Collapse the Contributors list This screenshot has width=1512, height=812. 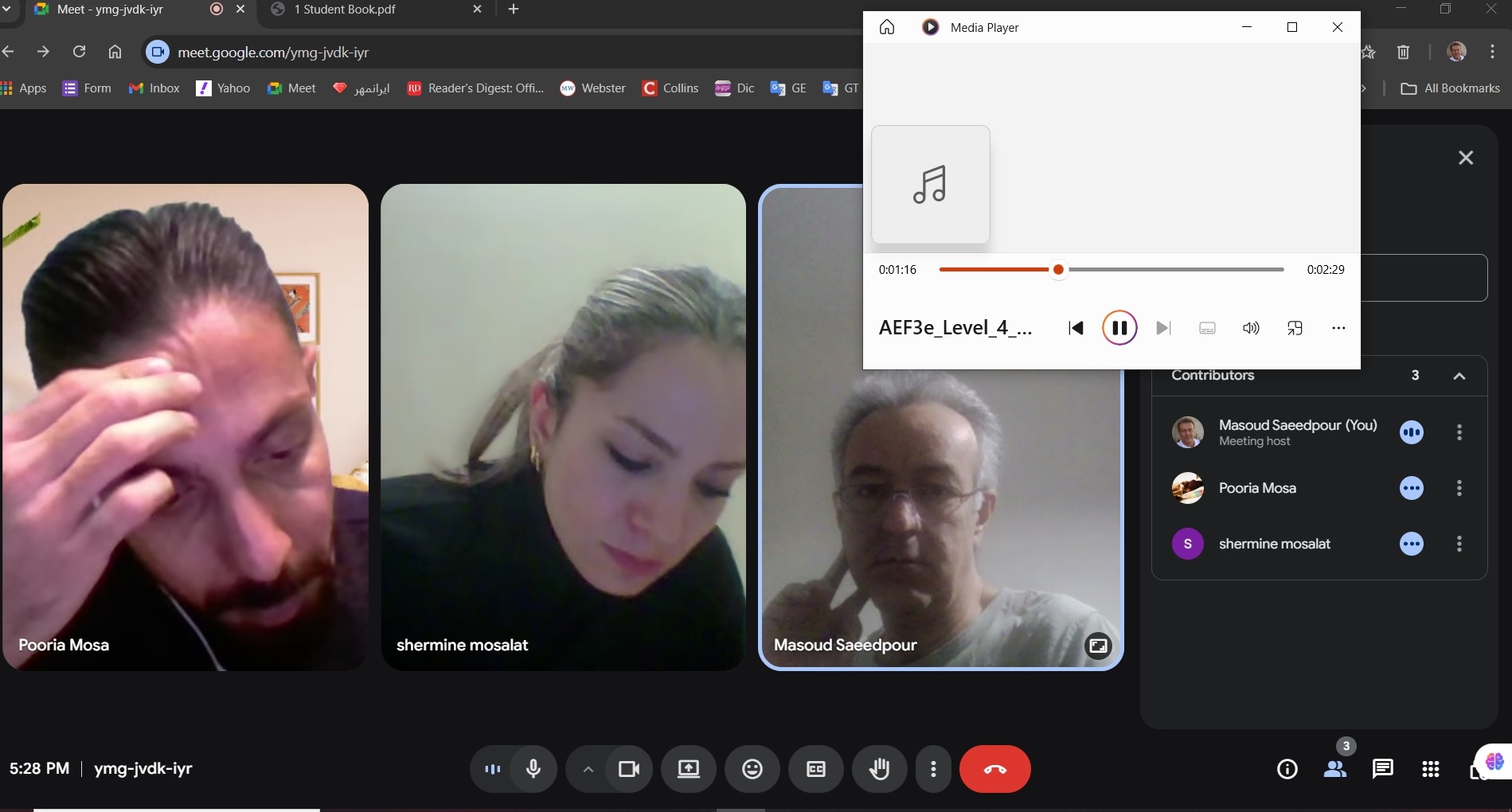click(x=1459, y=376)
